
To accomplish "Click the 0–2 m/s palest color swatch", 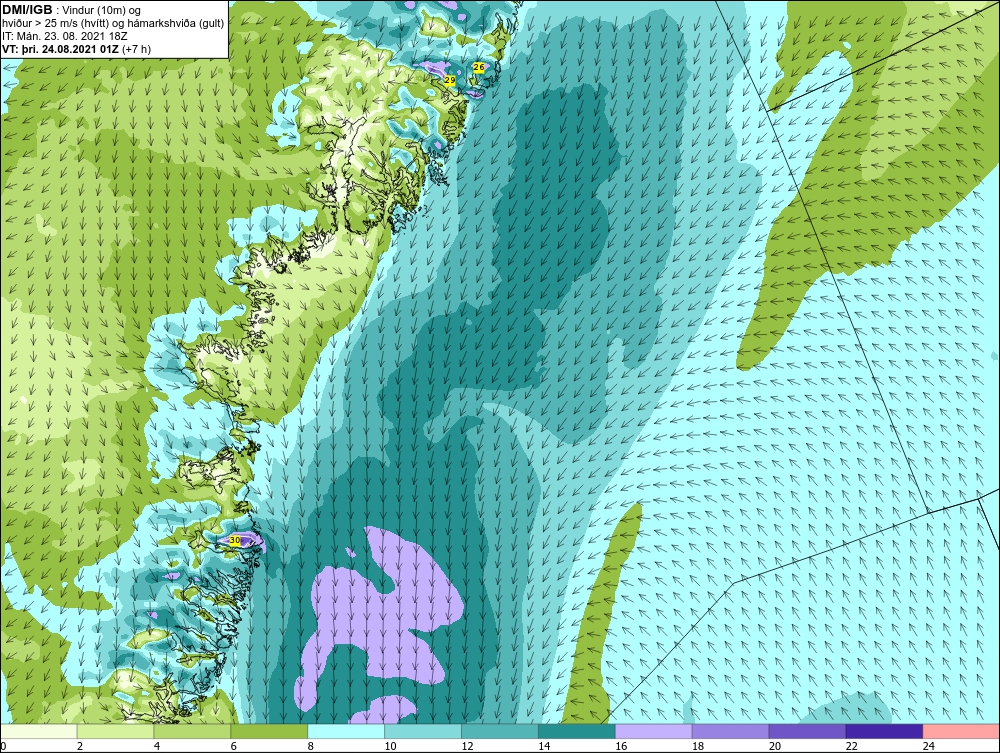I will [39, 731].
